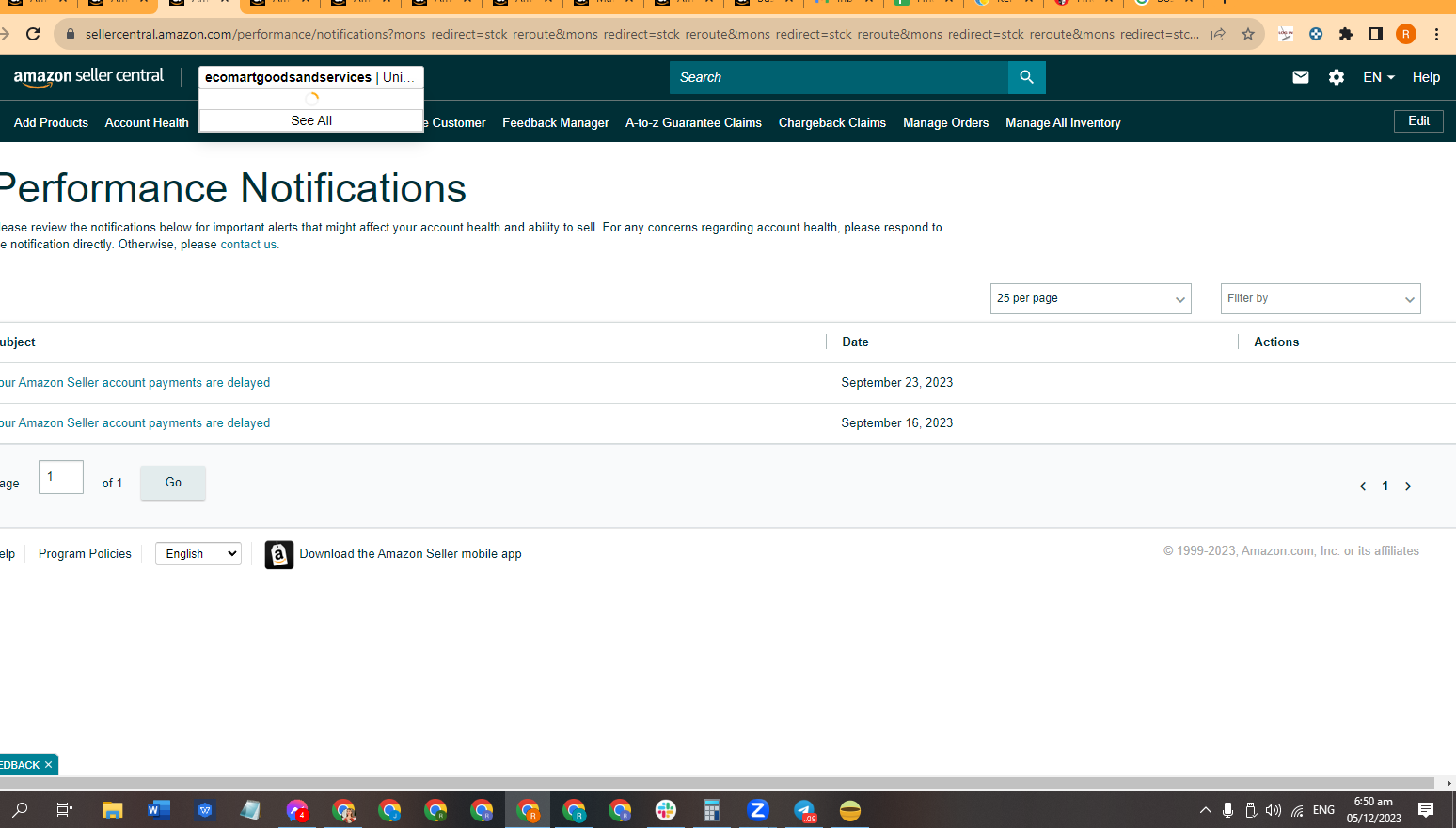Open Task View on the taskbar
This screenshot has width=1456, height=828.
coord(65,810)
